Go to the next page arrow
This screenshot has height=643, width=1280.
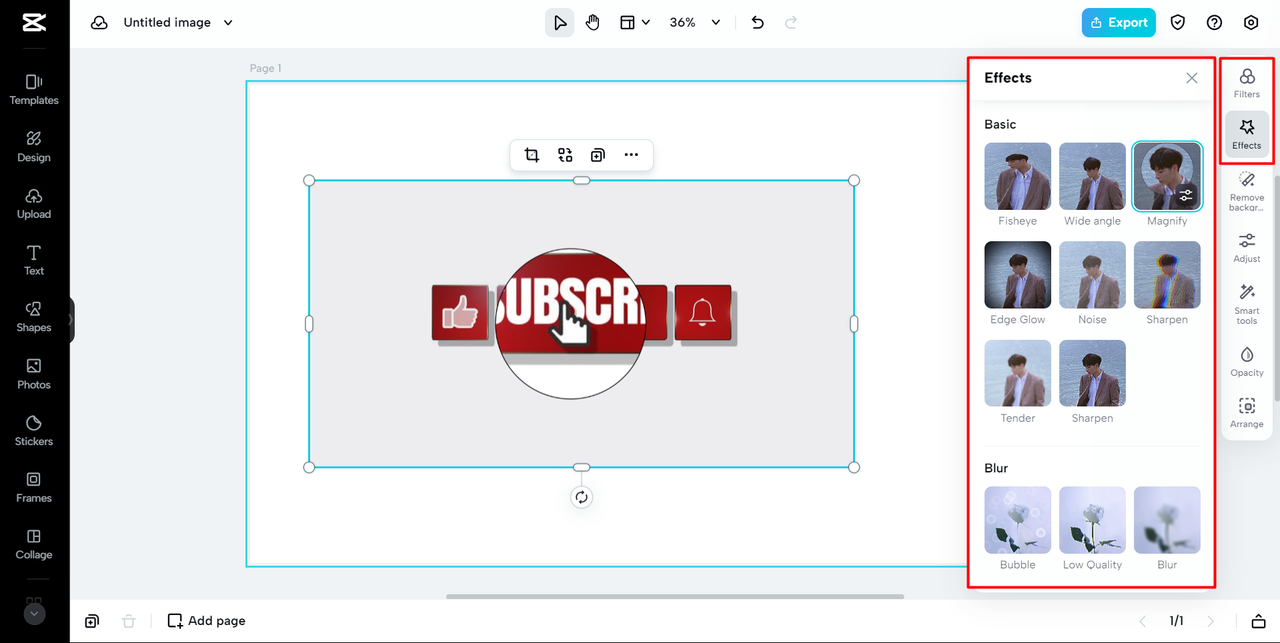(1211, 621)
